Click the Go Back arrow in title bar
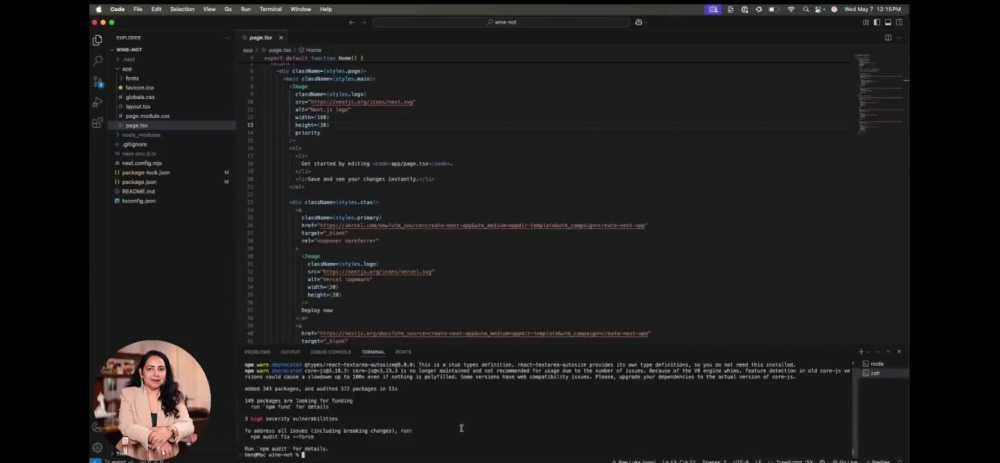Screen dimensions: 1000x463 point(351,22)
